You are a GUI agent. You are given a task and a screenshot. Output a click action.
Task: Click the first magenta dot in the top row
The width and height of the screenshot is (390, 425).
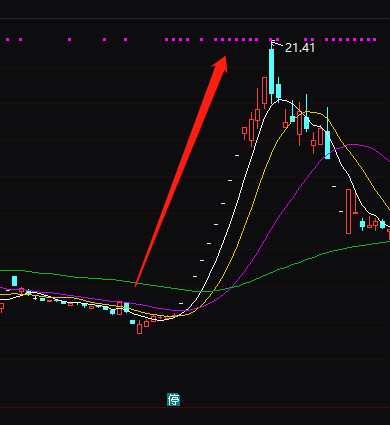8,39
